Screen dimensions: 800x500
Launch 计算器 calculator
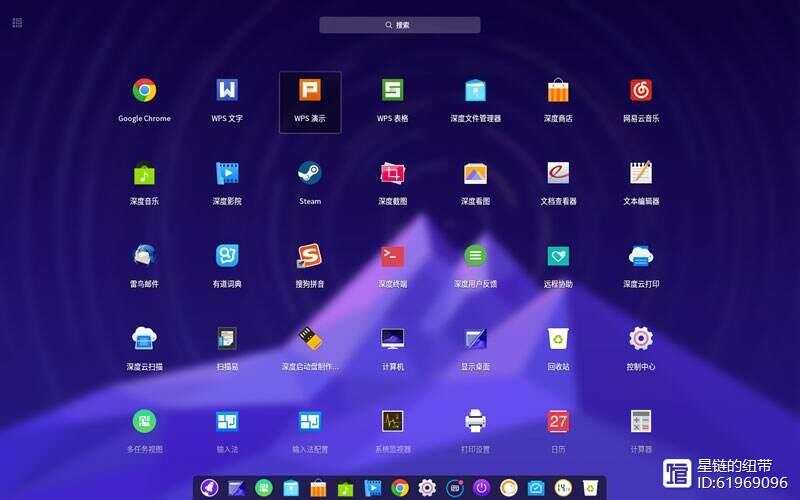click(x=641, y=421)
